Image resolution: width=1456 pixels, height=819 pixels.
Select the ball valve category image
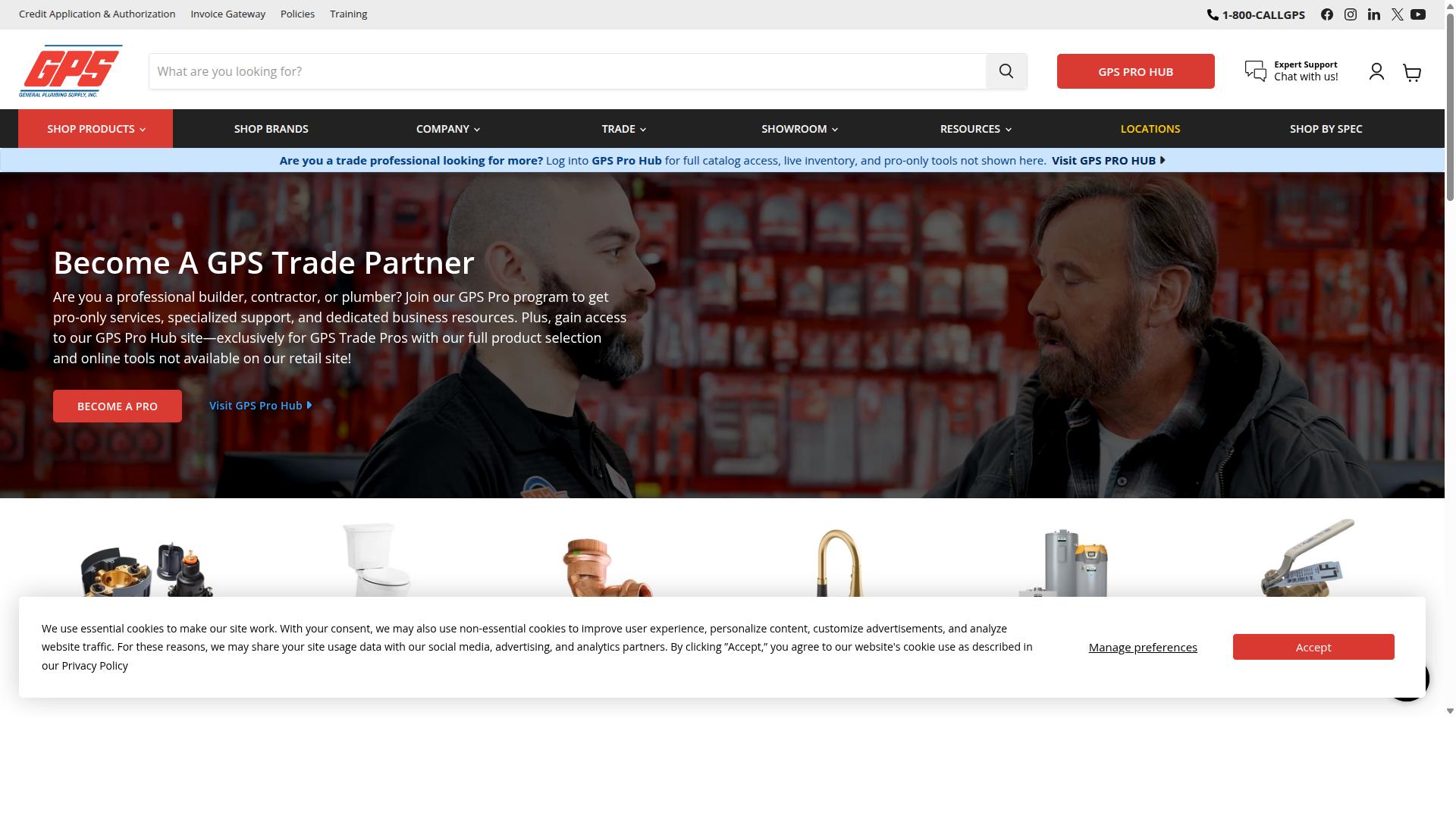1307,559
